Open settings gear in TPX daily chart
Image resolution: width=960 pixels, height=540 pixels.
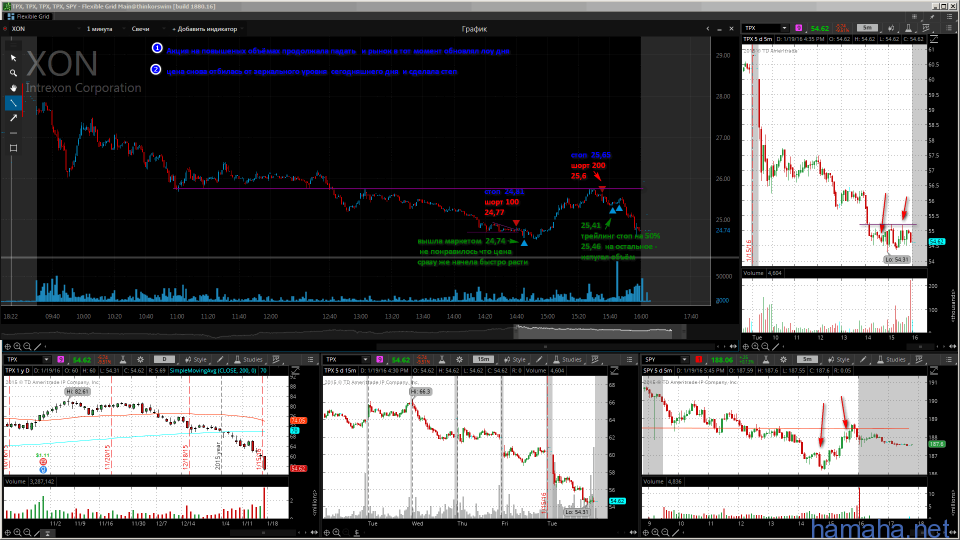tap(140, 359)
